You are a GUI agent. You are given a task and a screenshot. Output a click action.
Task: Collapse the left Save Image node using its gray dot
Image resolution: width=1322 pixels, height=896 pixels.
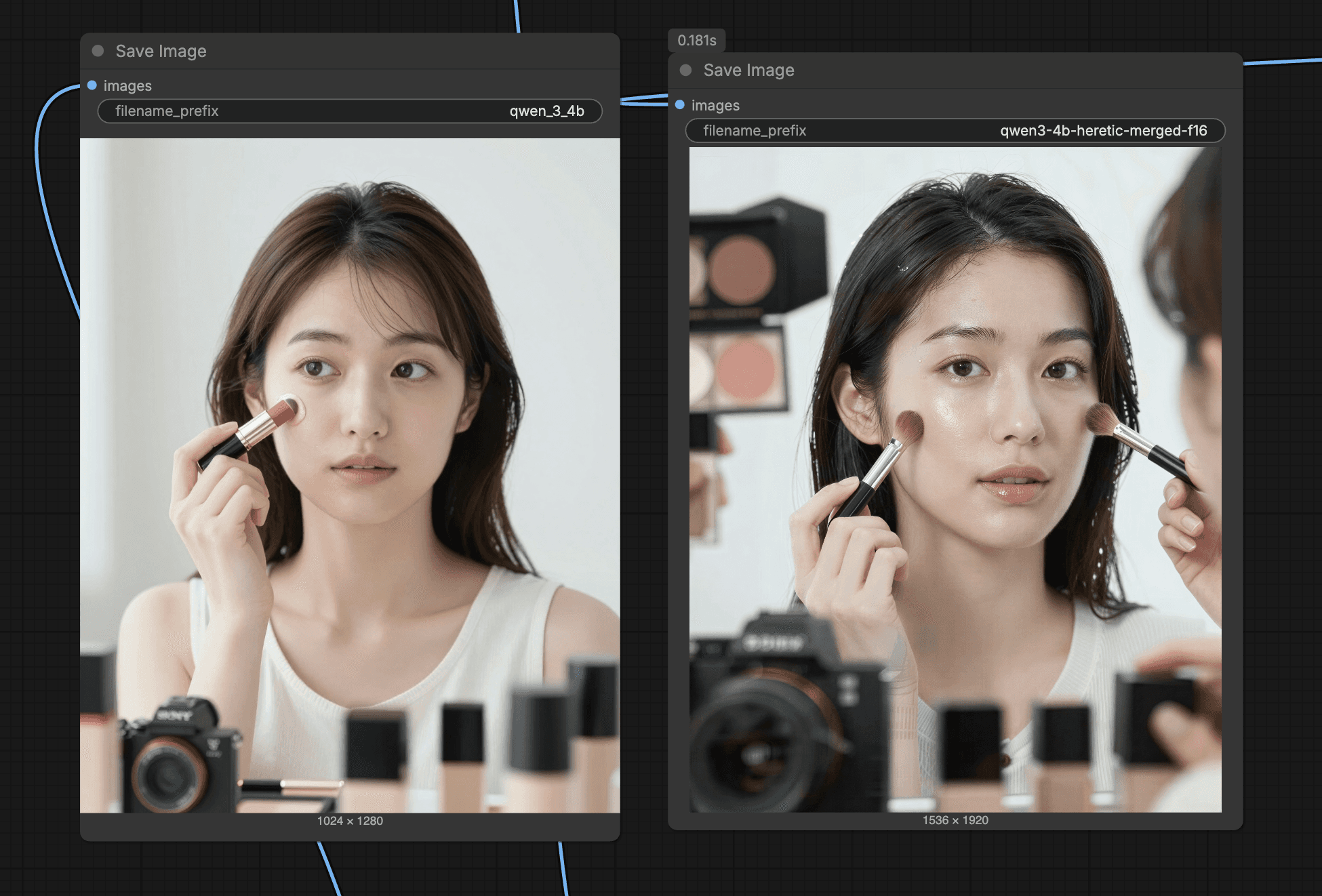tap(98, 51)
